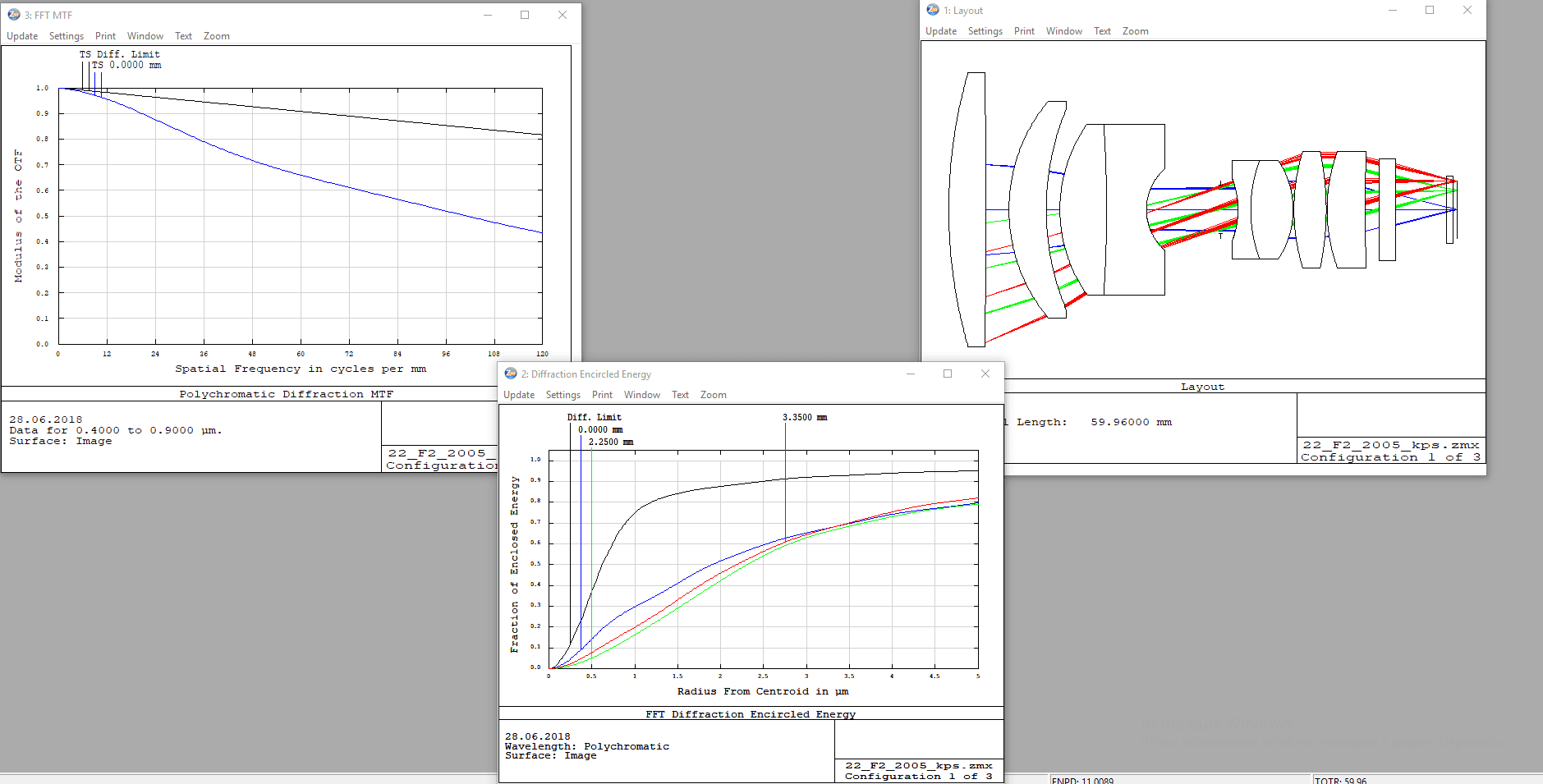Click the '3: FFT MTF' title bar text
Image resolution: width=1543 pixels, height=784 pixels.
pos(48,16)
